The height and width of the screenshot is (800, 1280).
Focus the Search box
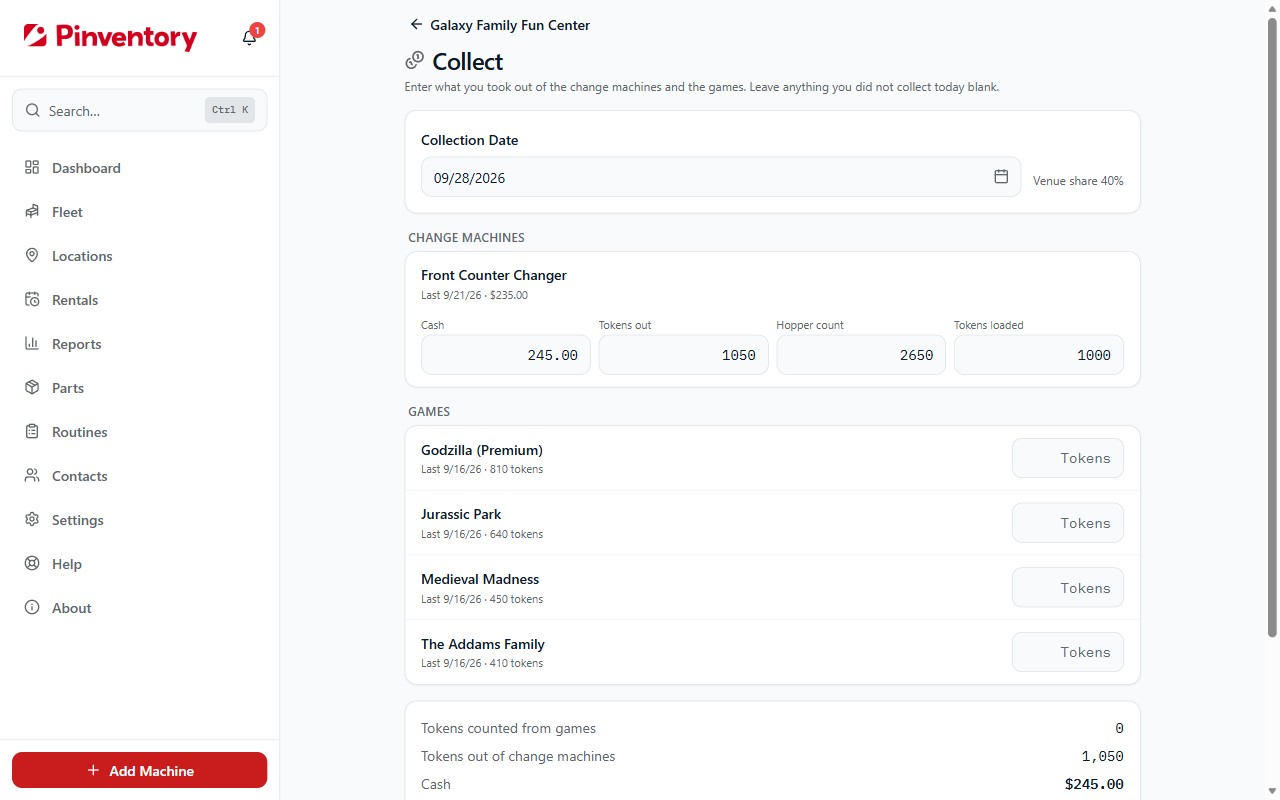pyautogui.click(x=139, y=111)
